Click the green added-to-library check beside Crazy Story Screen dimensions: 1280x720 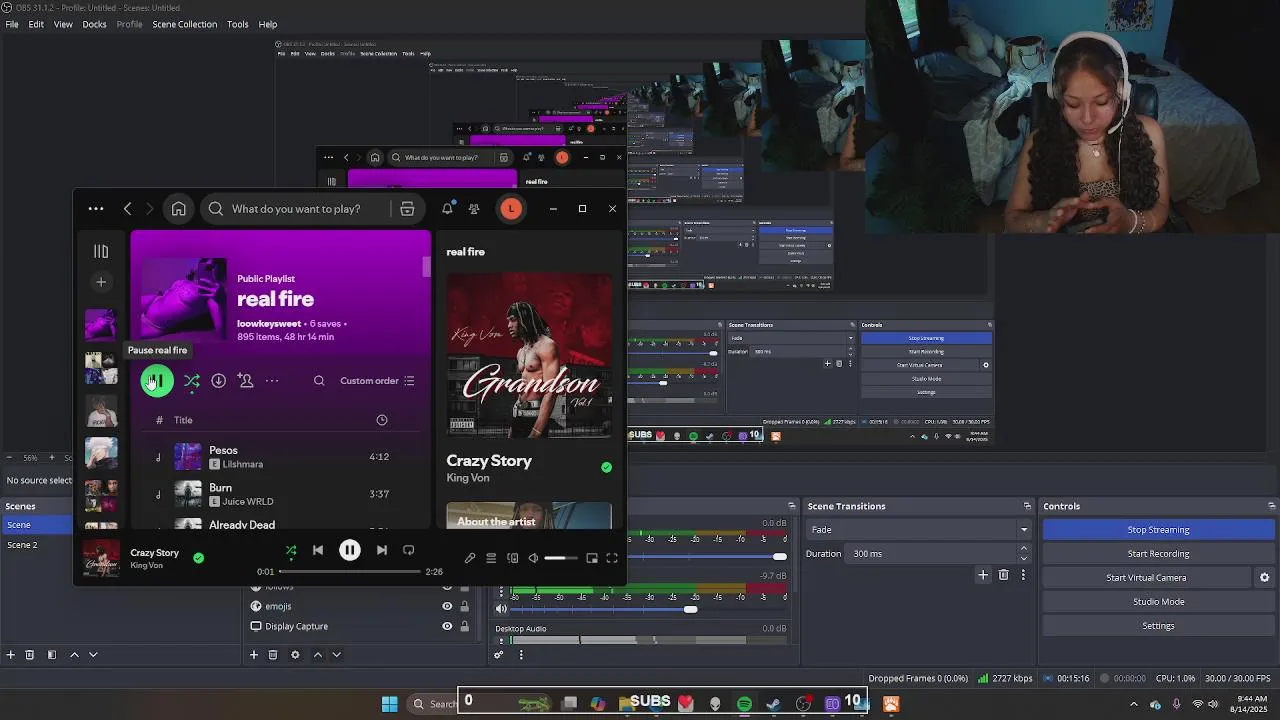606,467
